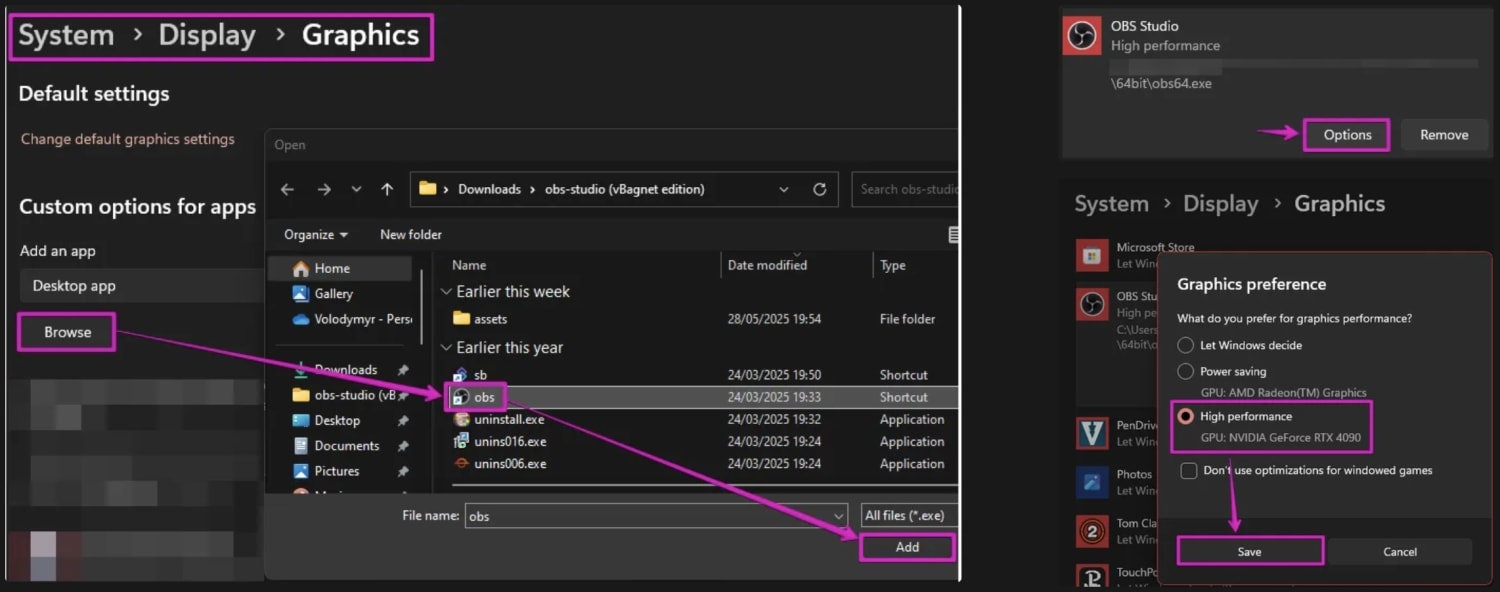Click the pin icon beside Pictures
The height and width of the screenshot is (592, 1500).
point(402,471)
